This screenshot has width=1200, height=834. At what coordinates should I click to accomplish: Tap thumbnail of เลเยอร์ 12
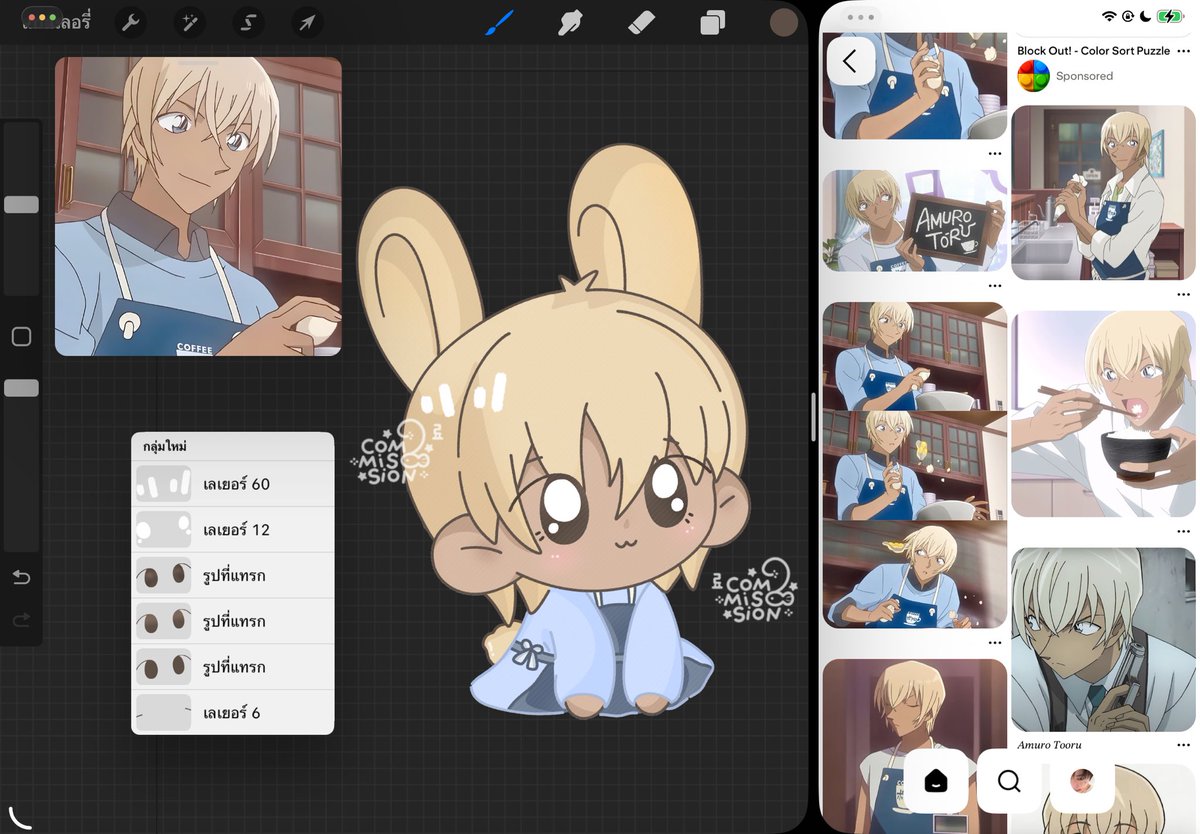click(x=163, y=530)
